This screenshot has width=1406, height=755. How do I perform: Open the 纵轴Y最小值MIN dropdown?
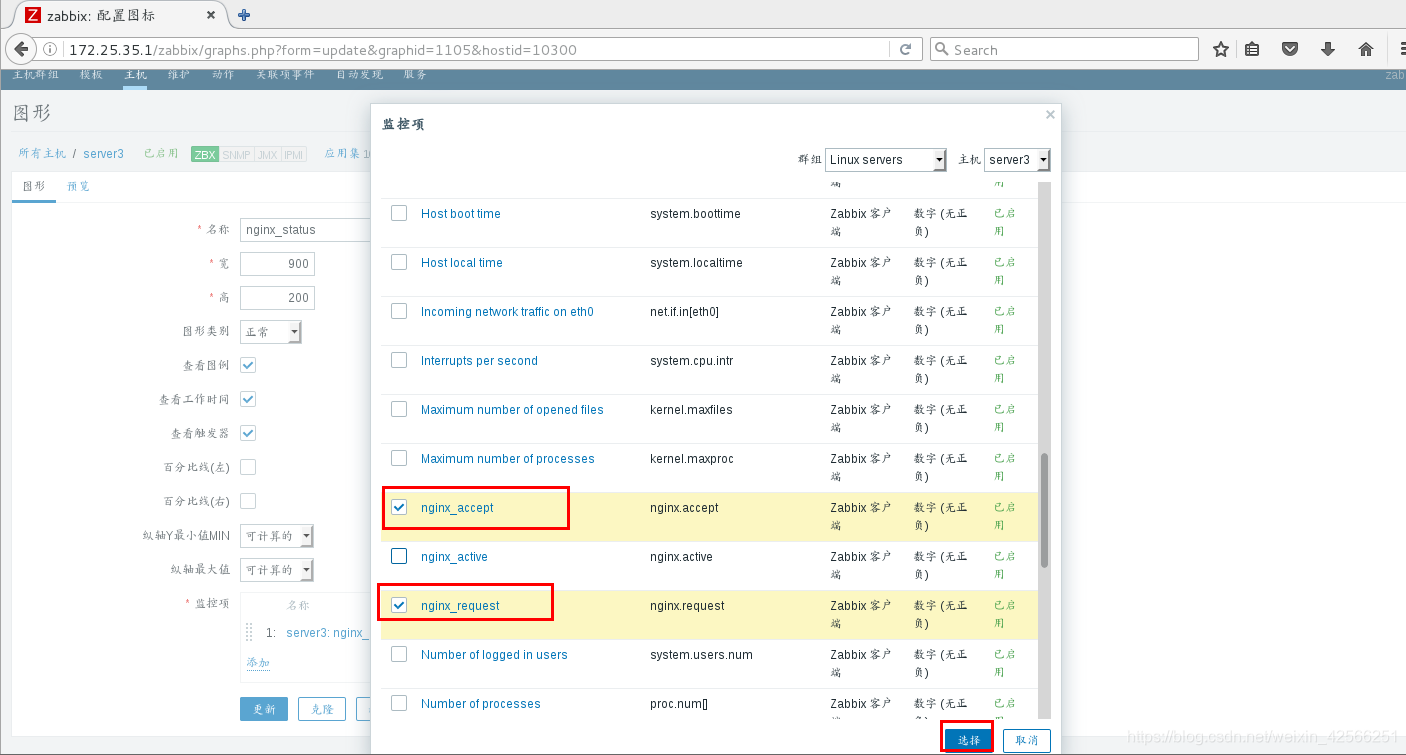[x=277, y=536]
